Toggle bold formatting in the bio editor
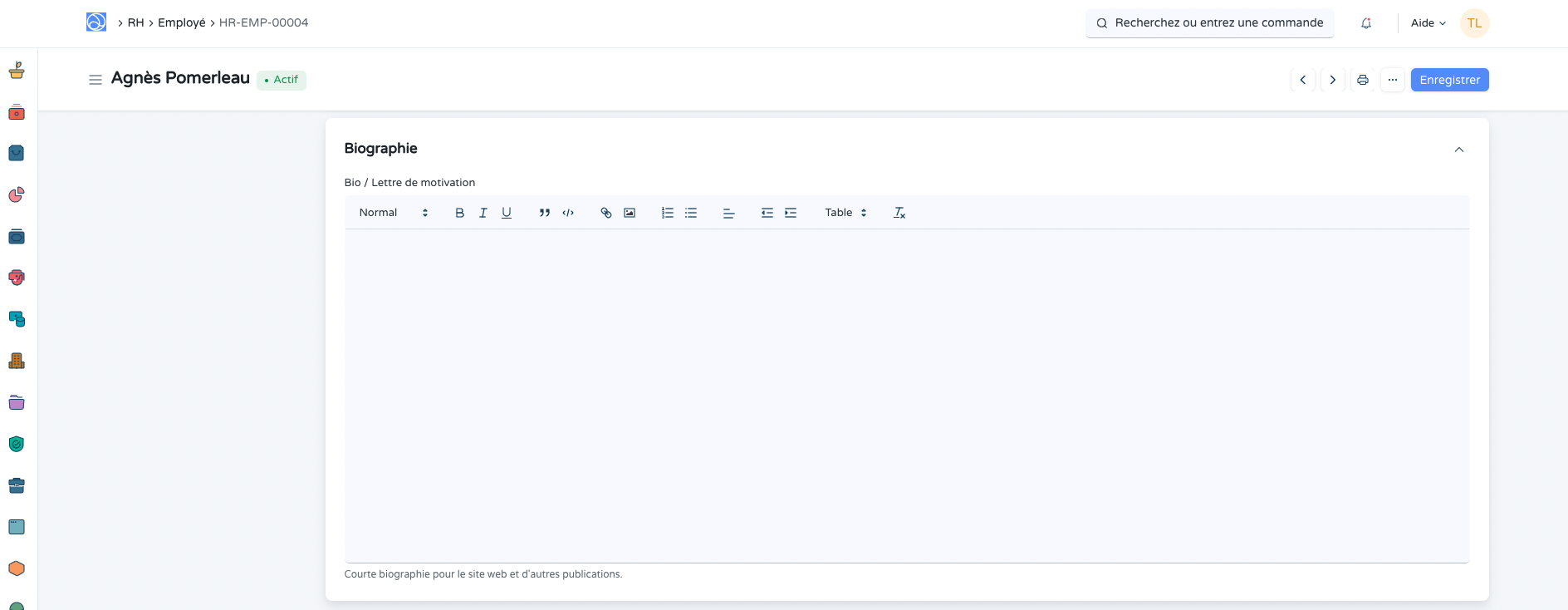This screenshot has width=1568, height=610. 459,213
